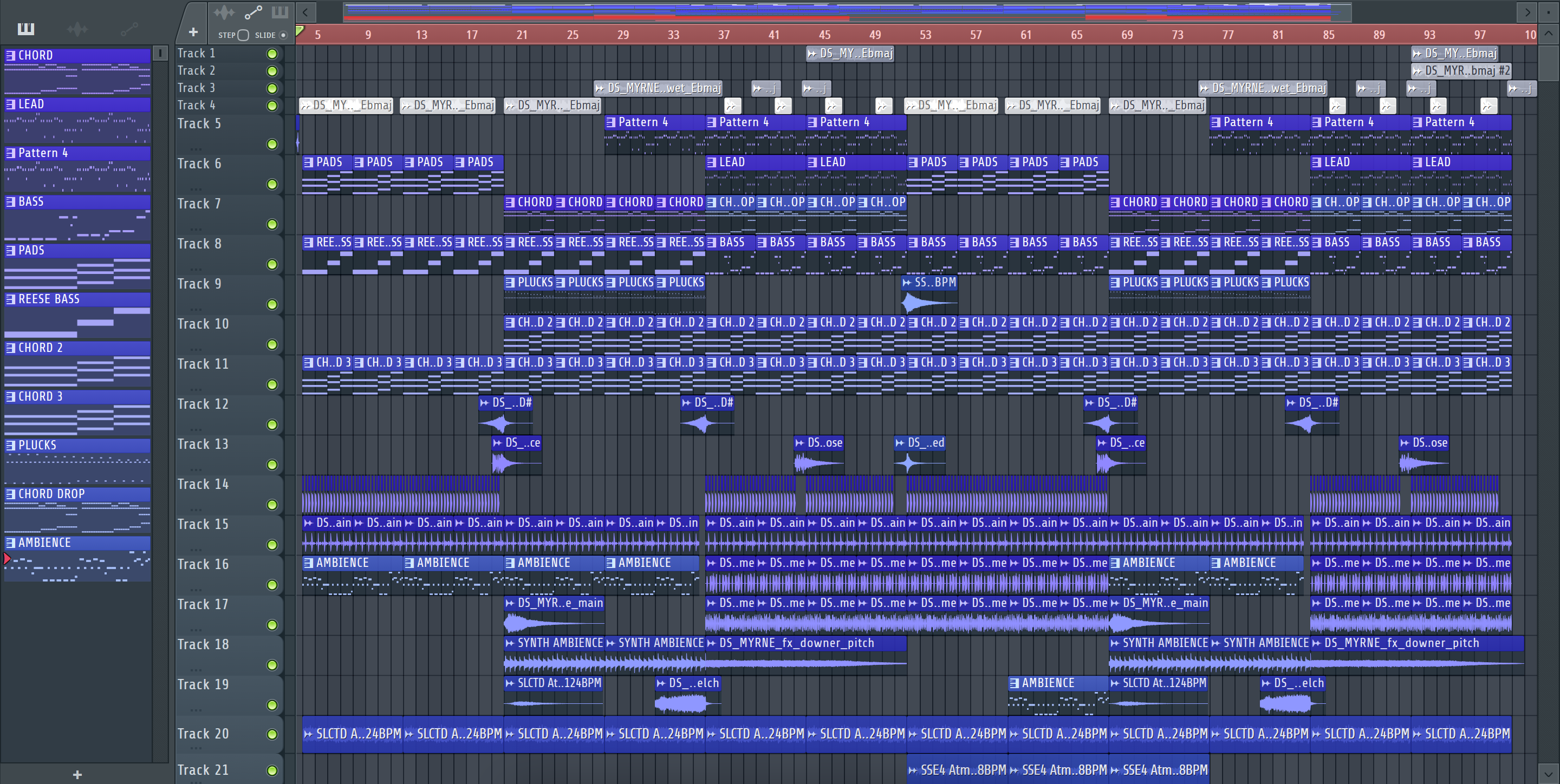Screen dimensions: 1560x784
Task: Click the CHORD 2 pattern icon in picker
Action: [10, 348]
